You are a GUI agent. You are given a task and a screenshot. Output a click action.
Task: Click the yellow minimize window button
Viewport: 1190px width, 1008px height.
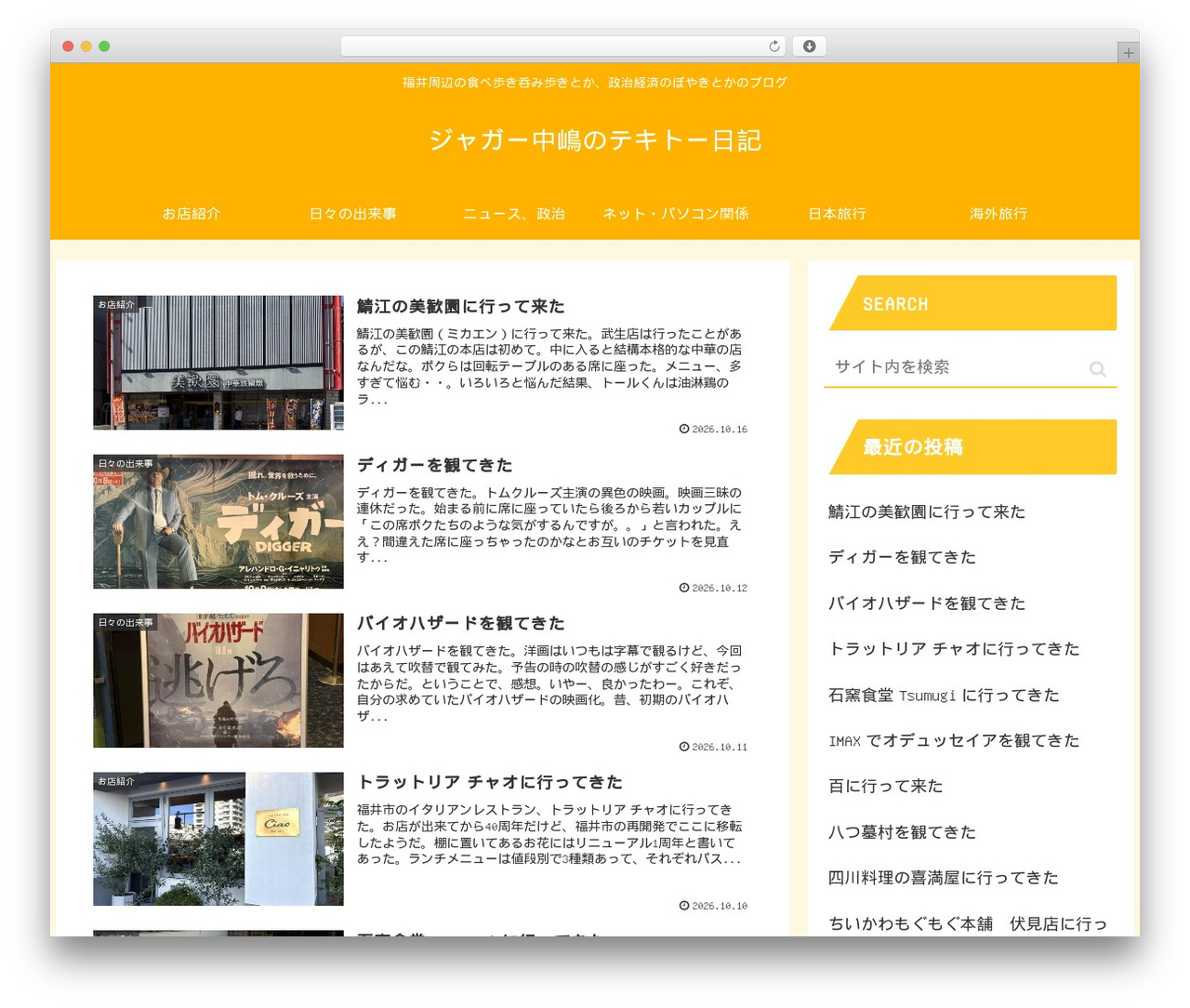point(86,46)
